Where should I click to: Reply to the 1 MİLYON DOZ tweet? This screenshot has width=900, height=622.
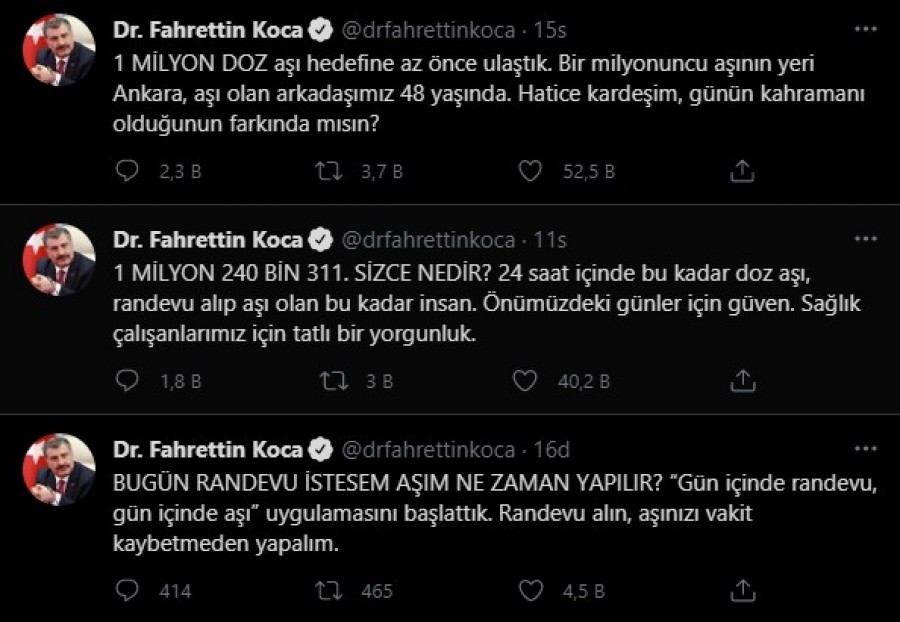click(128, 172)
